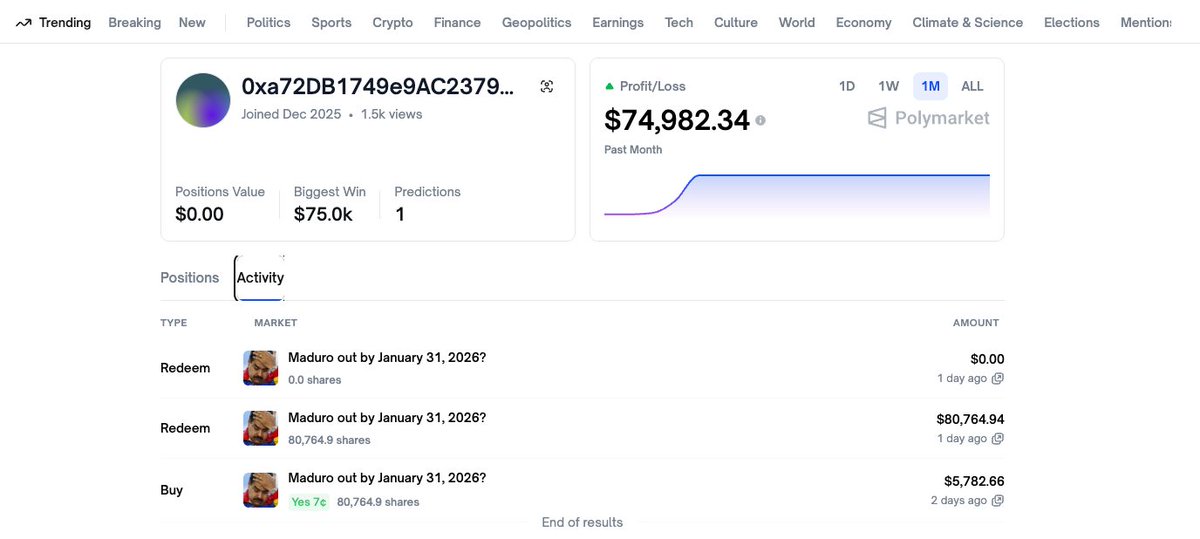Open the Climate & Science category
Image resolution: width=1200 pixels, height=539 pixels.
click(x=968, y=22)
